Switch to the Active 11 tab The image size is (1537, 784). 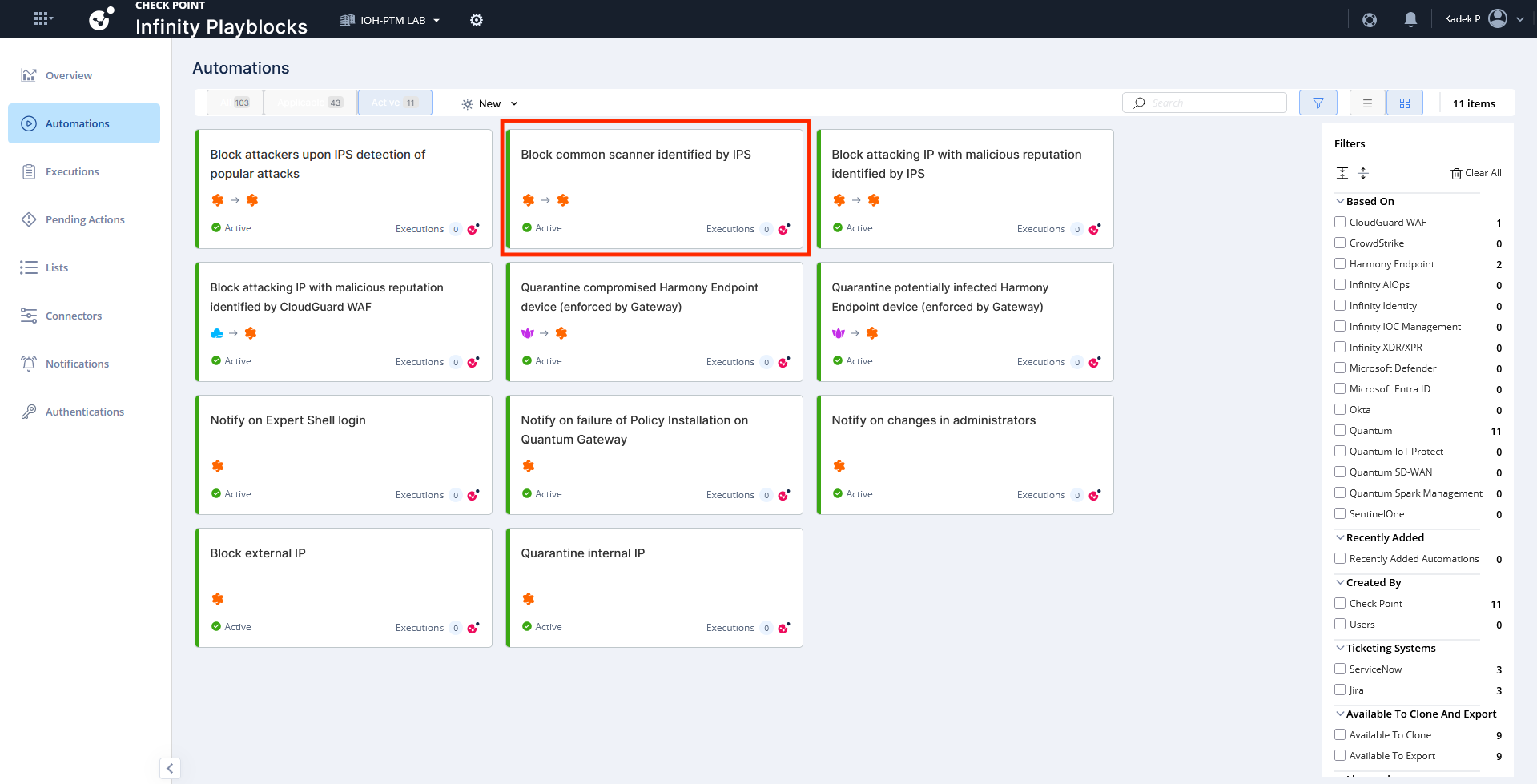(394, 103)
